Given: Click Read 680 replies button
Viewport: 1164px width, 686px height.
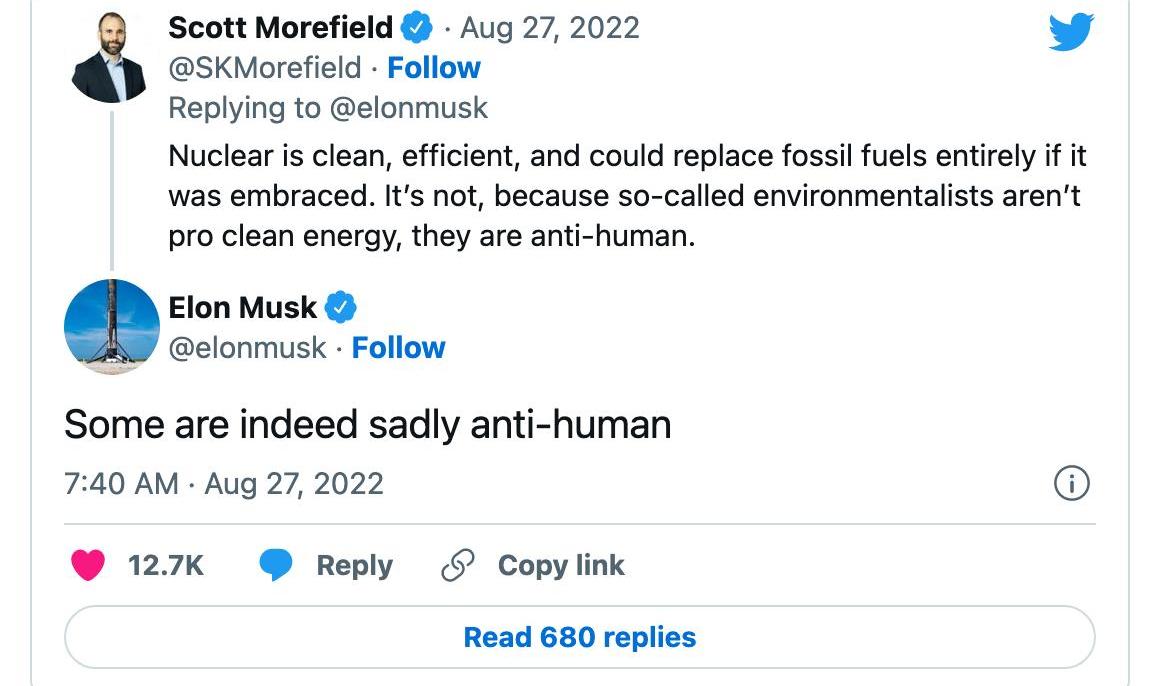Looking at the screenshot, I should 579,637.
